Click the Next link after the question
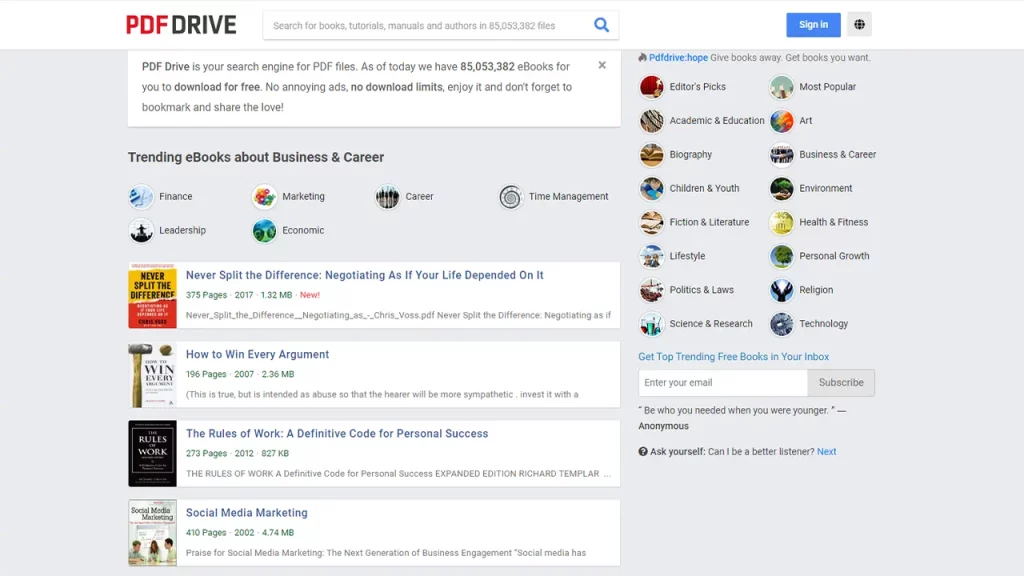 coord(826,451)
